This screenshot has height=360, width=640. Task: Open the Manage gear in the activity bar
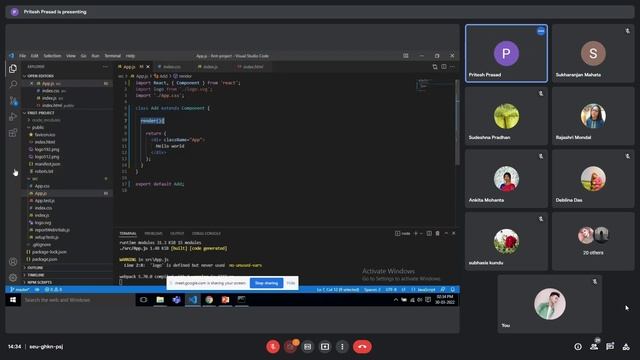[x=13, y=278]
